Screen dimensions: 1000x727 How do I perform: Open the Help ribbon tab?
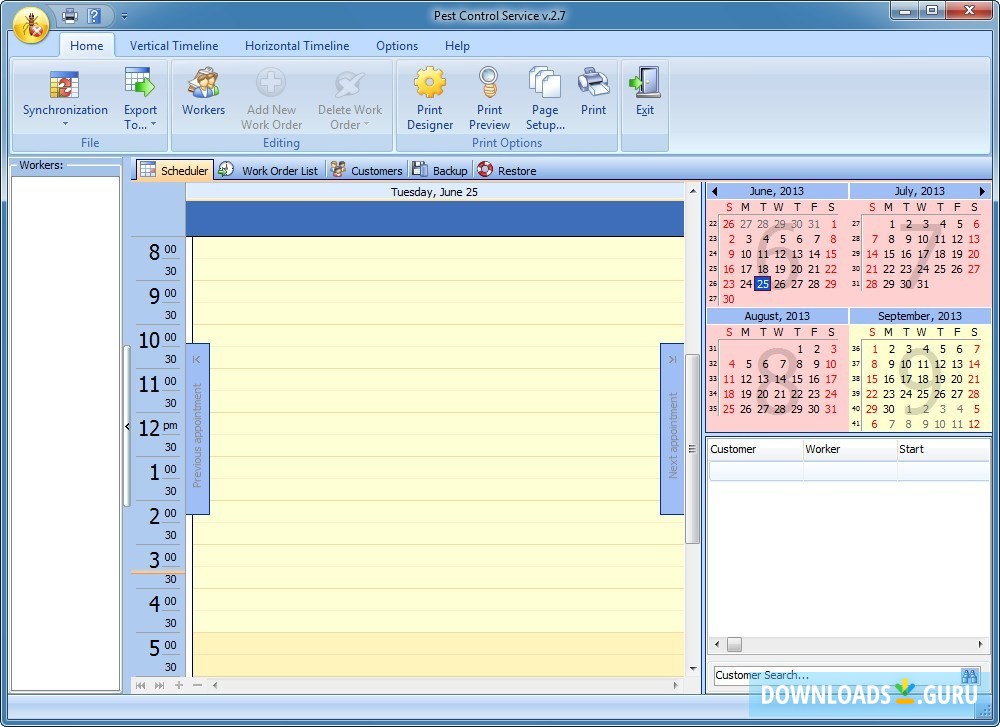pos(457,46)
